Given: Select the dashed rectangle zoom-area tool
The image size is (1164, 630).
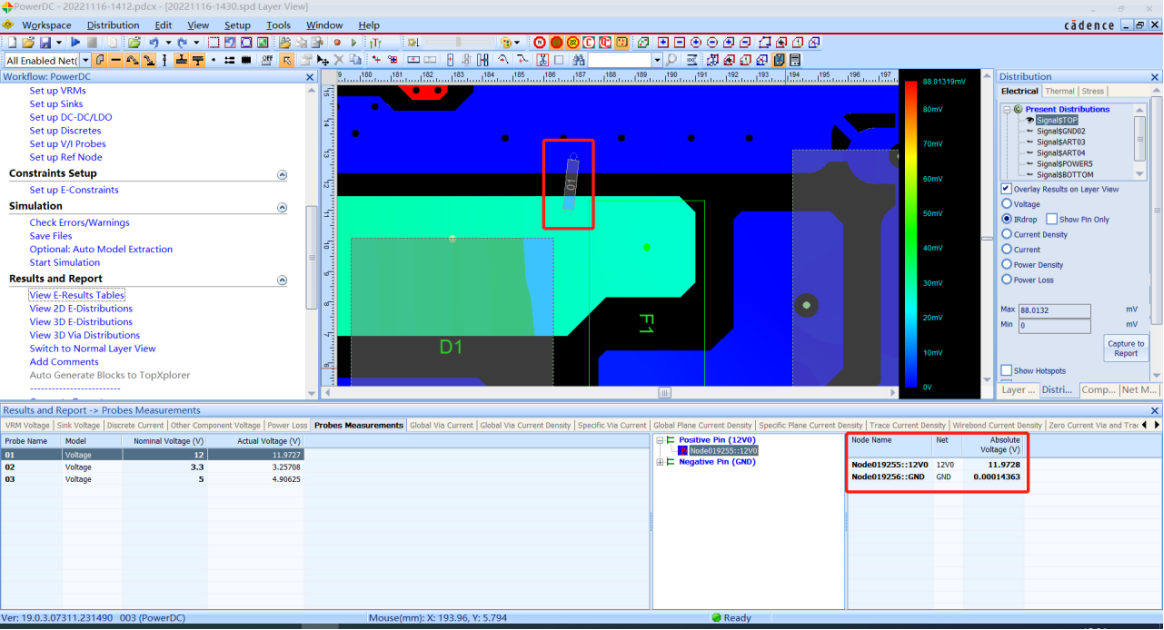Looking at the screenshot, I should click(214, 42).
